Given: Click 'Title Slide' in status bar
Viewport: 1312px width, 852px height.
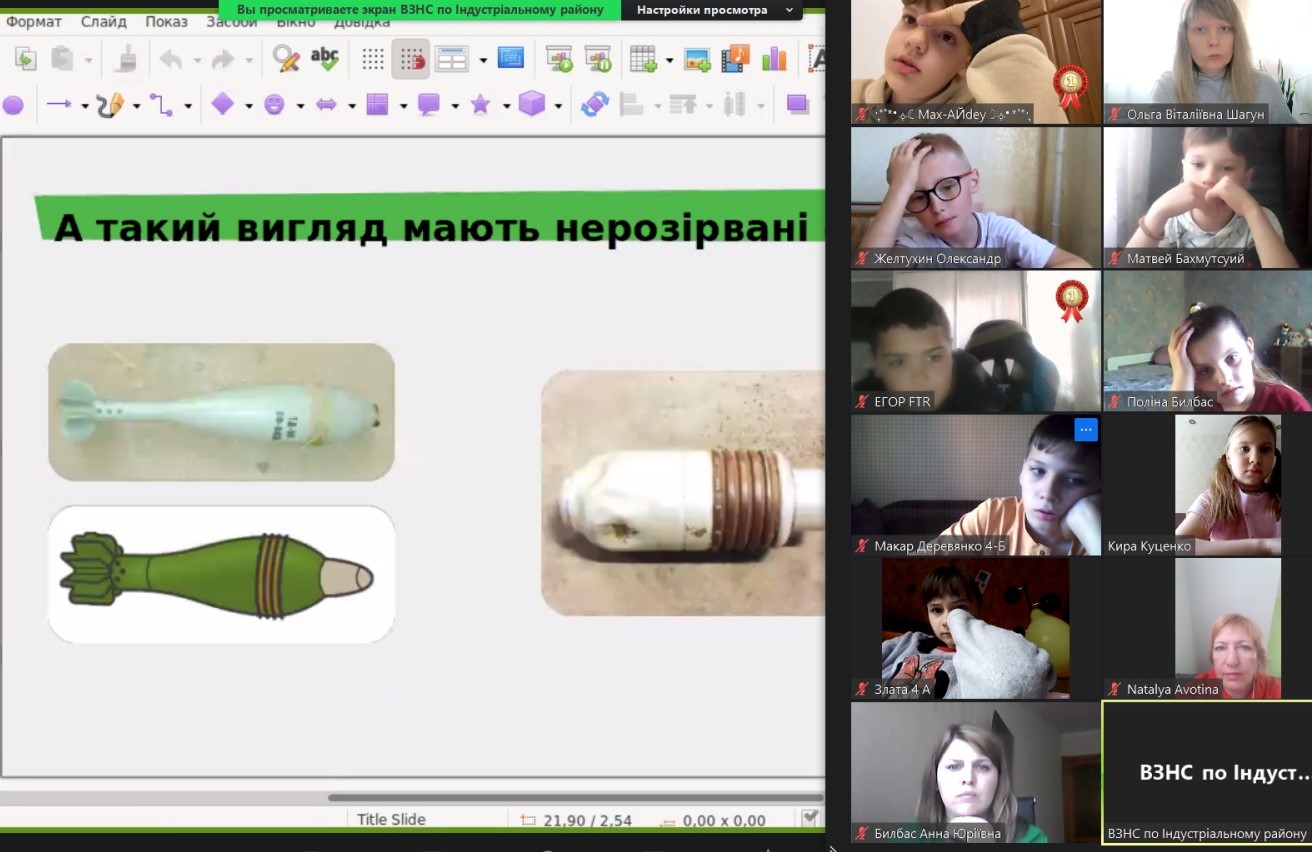Looking at the screenshot, I should (x=391, y=820).
